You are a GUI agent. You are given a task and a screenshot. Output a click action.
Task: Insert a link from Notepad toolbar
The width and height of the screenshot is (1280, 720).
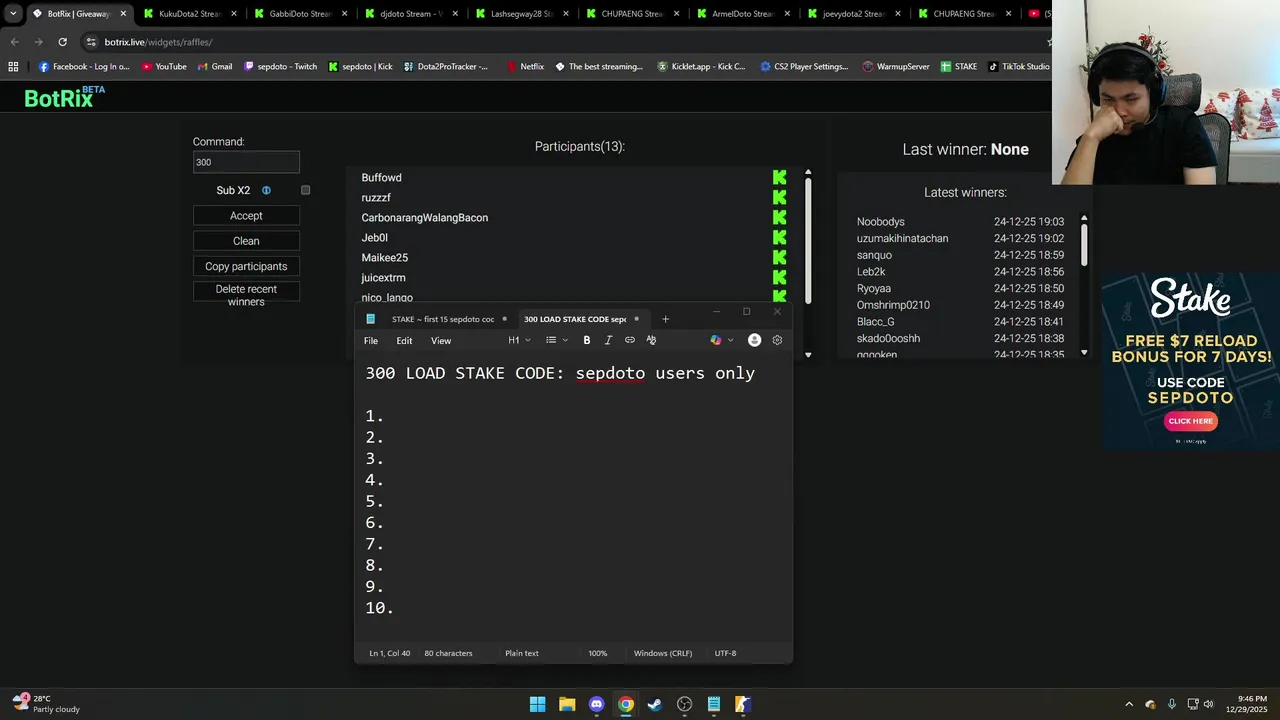tap(630, 340)
